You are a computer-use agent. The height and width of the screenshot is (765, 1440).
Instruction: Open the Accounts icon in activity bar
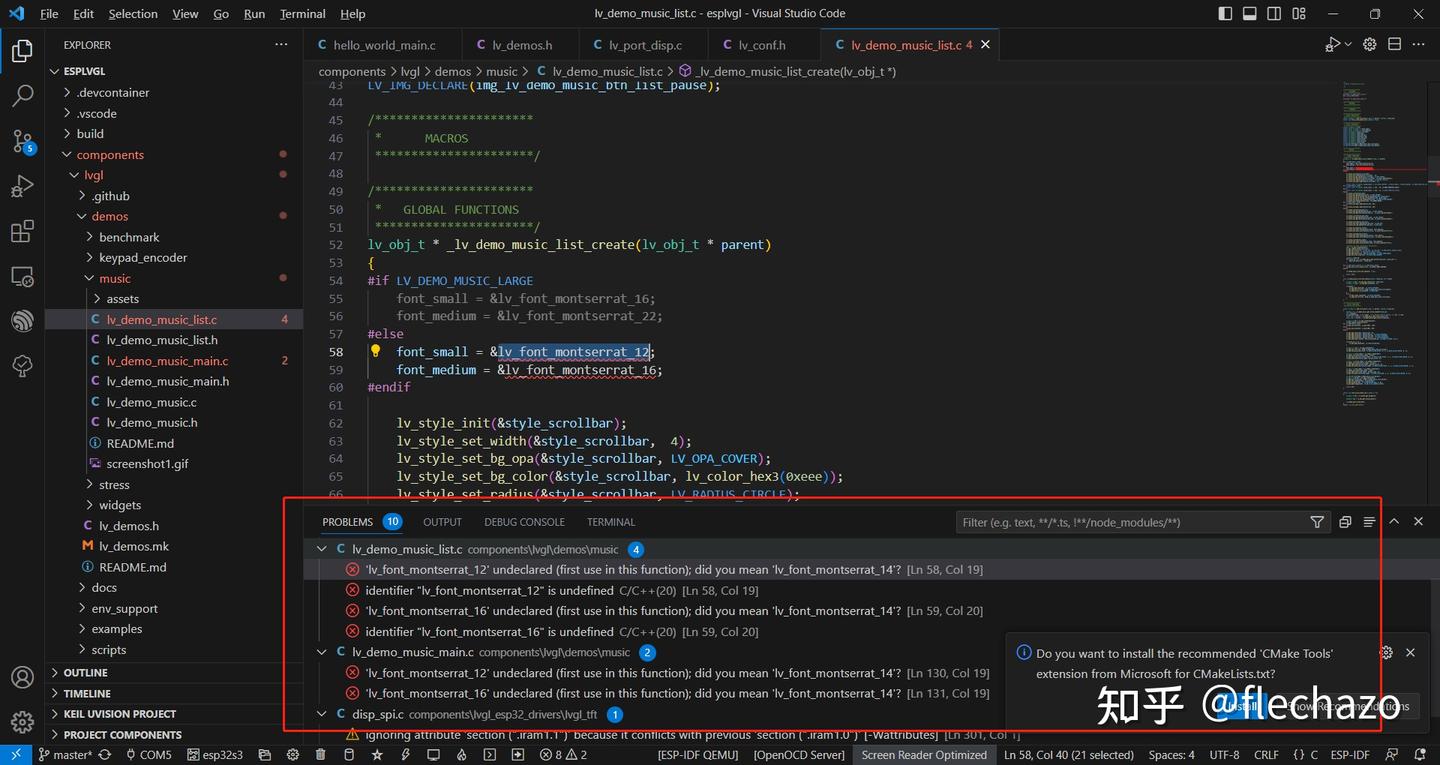pyautogui.click(x=22, y=677)
